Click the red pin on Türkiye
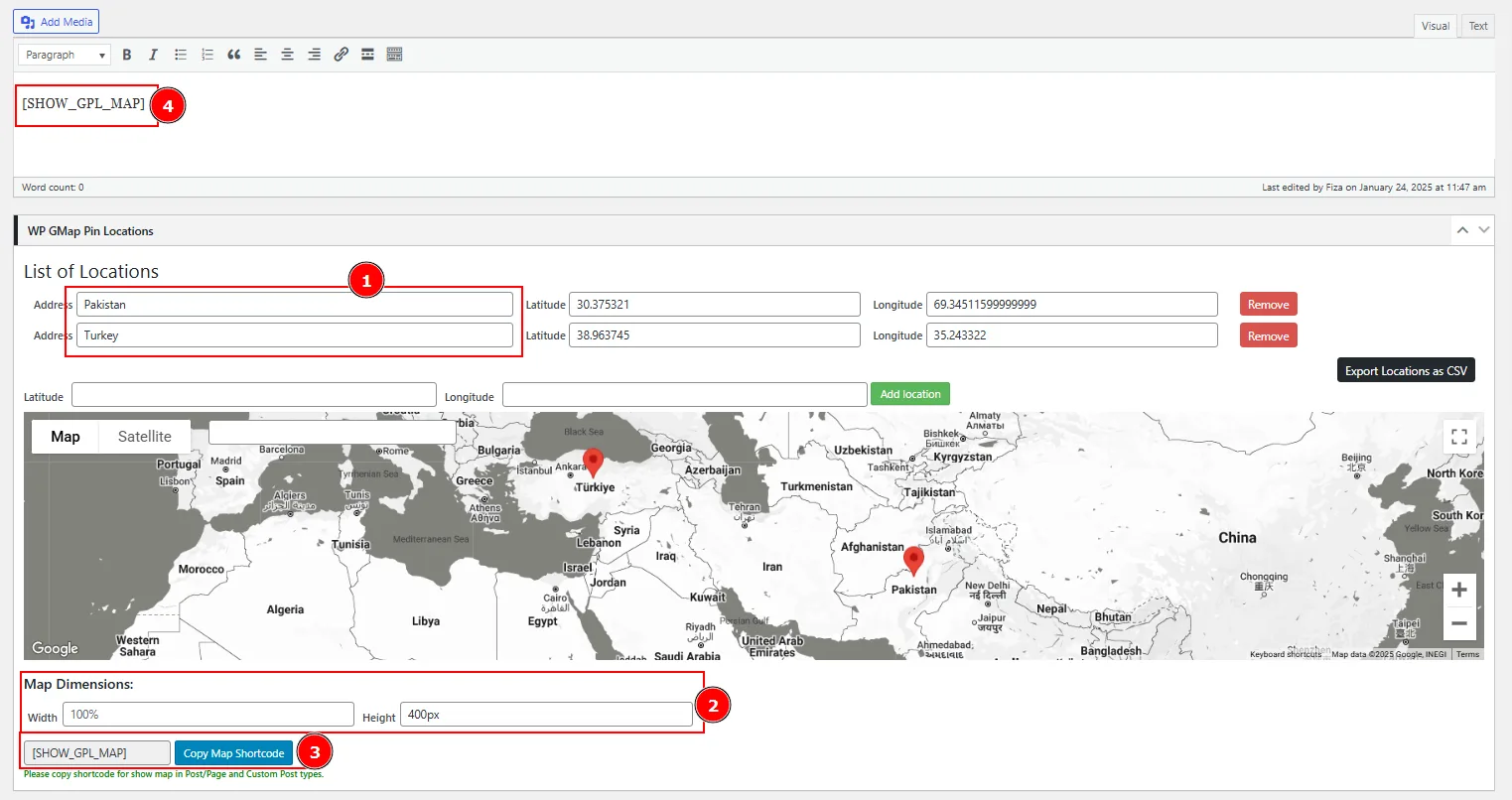This screenshot has width=1512, height=800. point(593,463)
